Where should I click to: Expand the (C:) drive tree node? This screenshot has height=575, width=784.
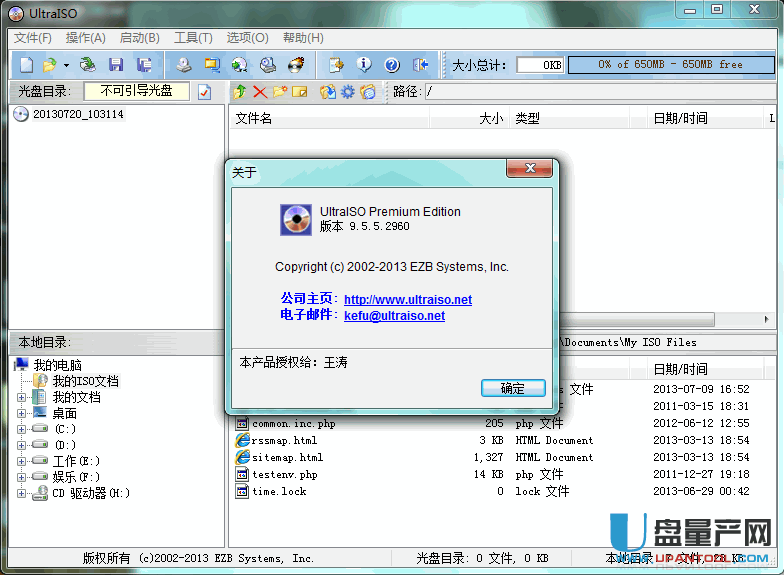pyautogui.click(x=22, y=429)
